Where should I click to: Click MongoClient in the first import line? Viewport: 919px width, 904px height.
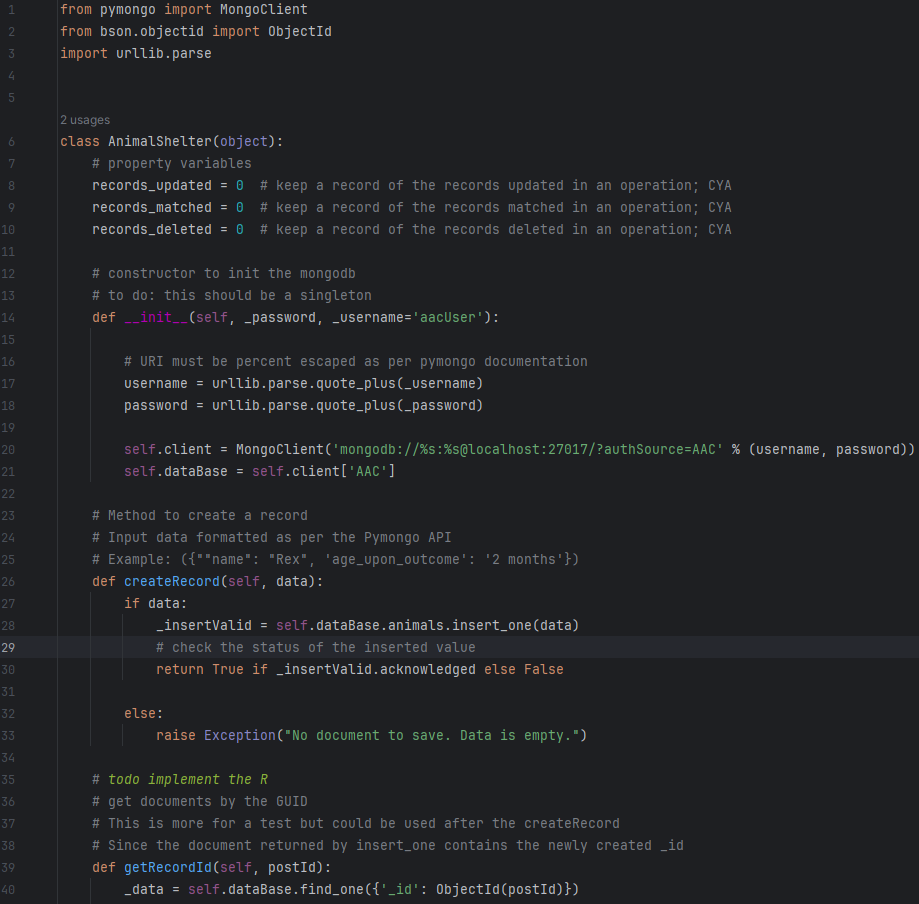[263, 9]
